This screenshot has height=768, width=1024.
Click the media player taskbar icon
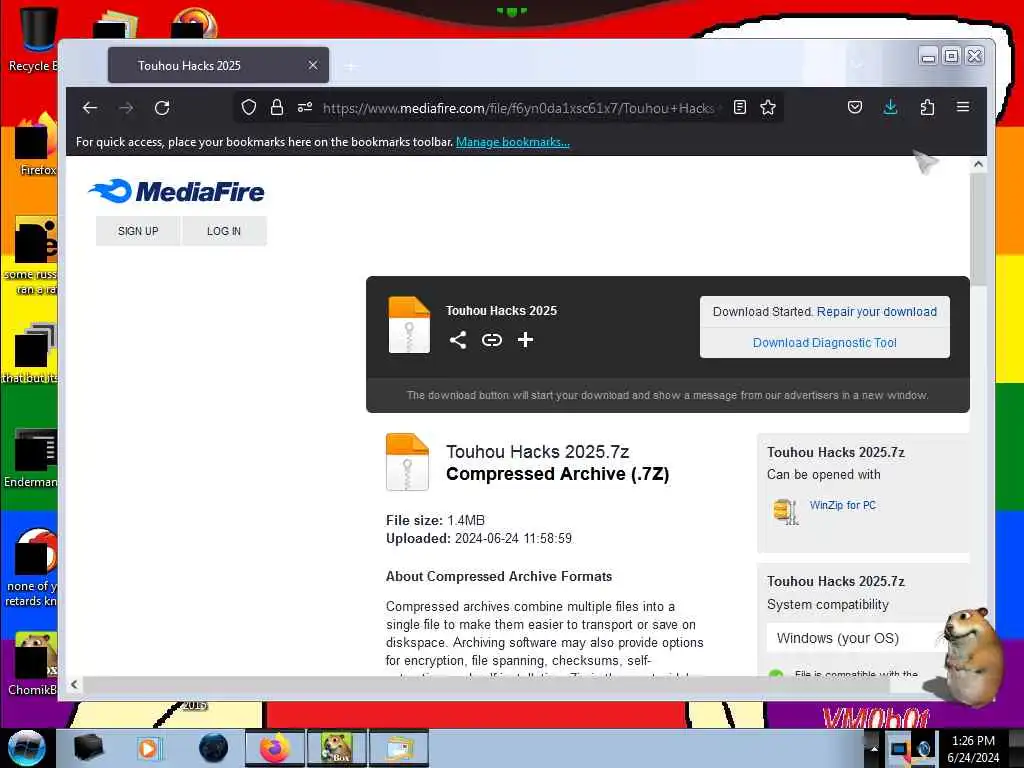(149, 748)
